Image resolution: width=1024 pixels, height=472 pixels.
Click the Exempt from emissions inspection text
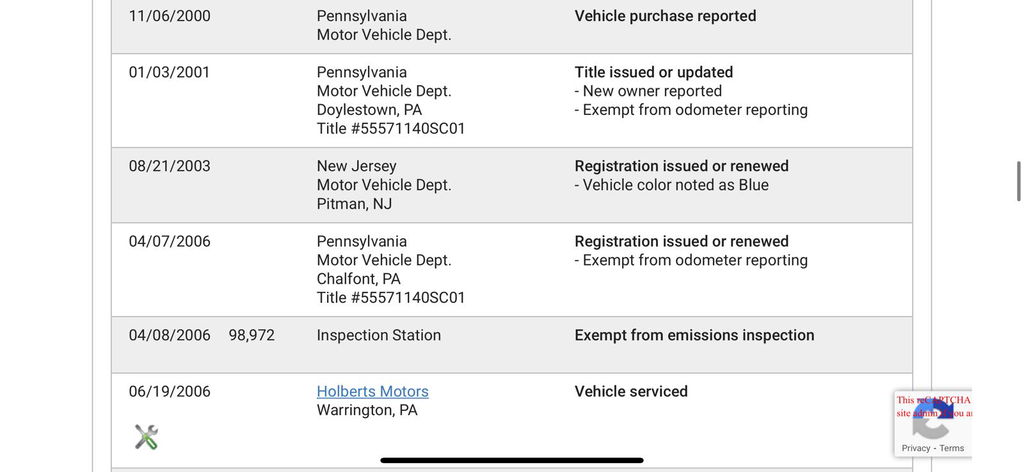694,335
